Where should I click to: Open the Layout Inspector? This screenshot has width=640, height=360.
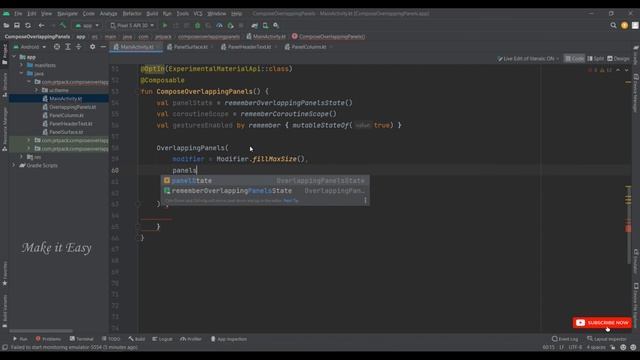coord(606,339)
